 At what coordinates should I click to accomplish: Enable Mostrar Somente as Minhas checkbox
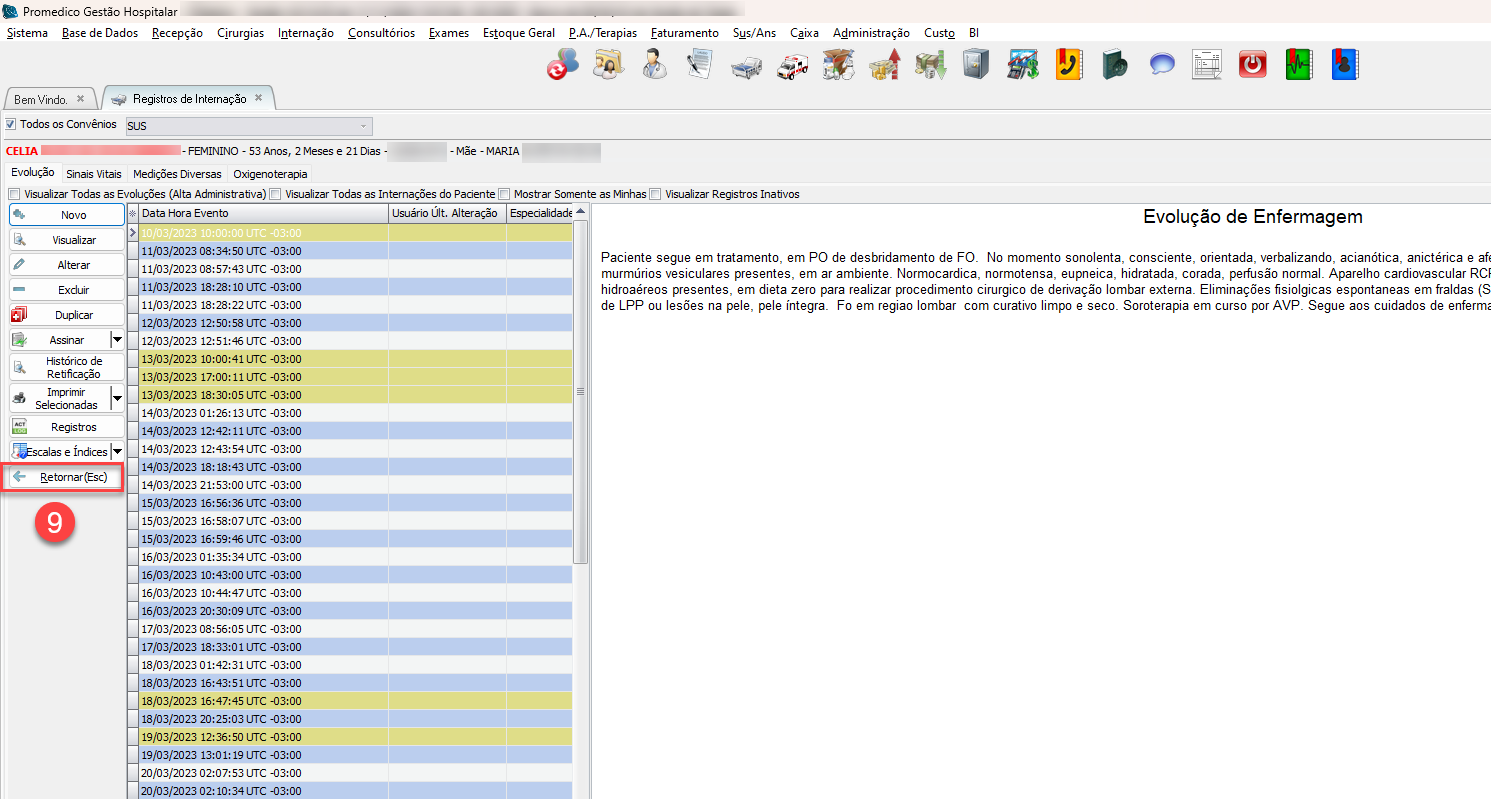505,194
